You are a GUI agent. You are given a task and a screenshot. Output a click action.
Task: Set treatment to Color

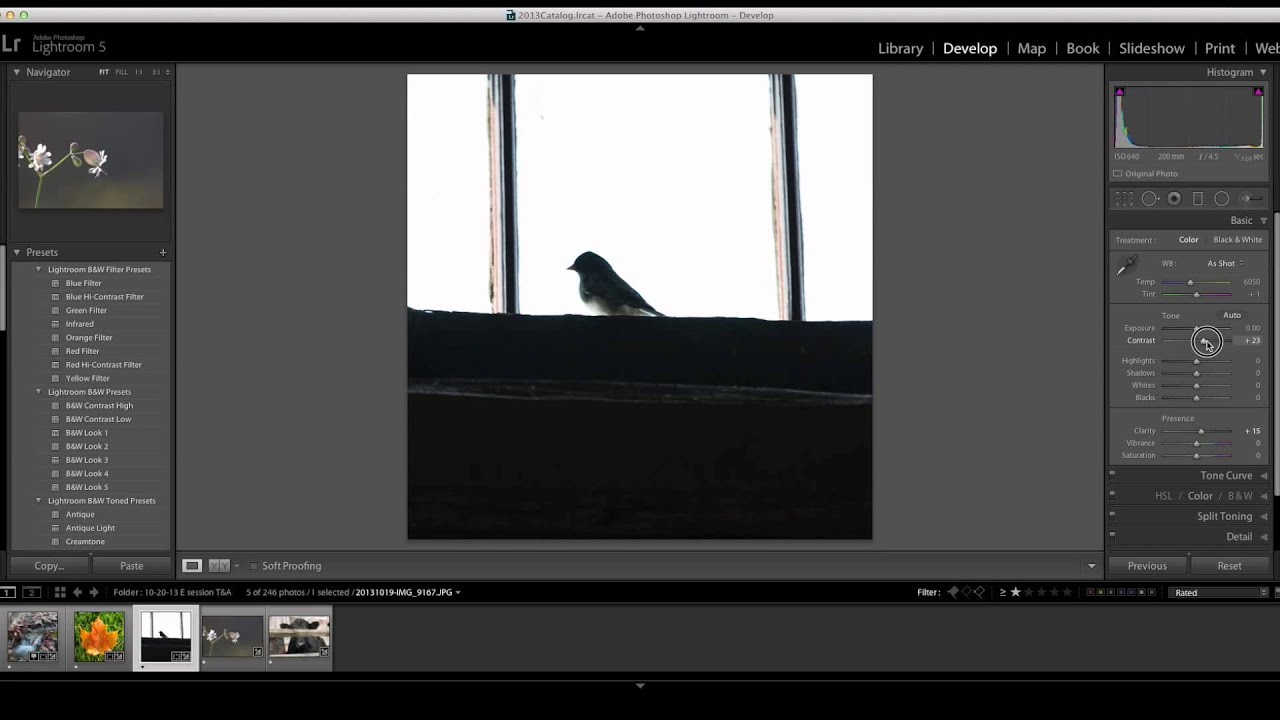(1188, 240)
